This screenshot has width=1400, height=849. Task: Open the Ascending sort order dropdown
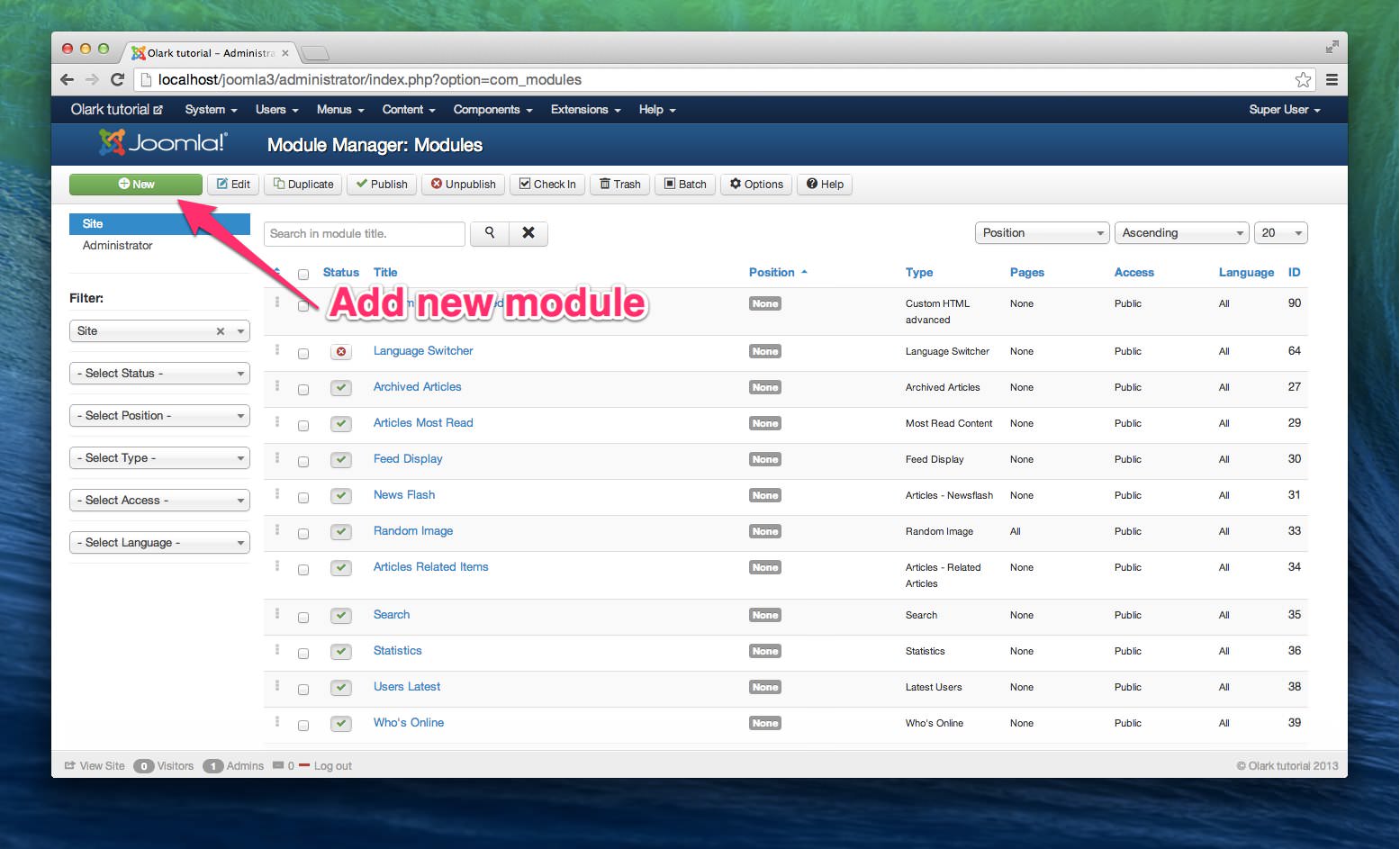(1181, 233)
